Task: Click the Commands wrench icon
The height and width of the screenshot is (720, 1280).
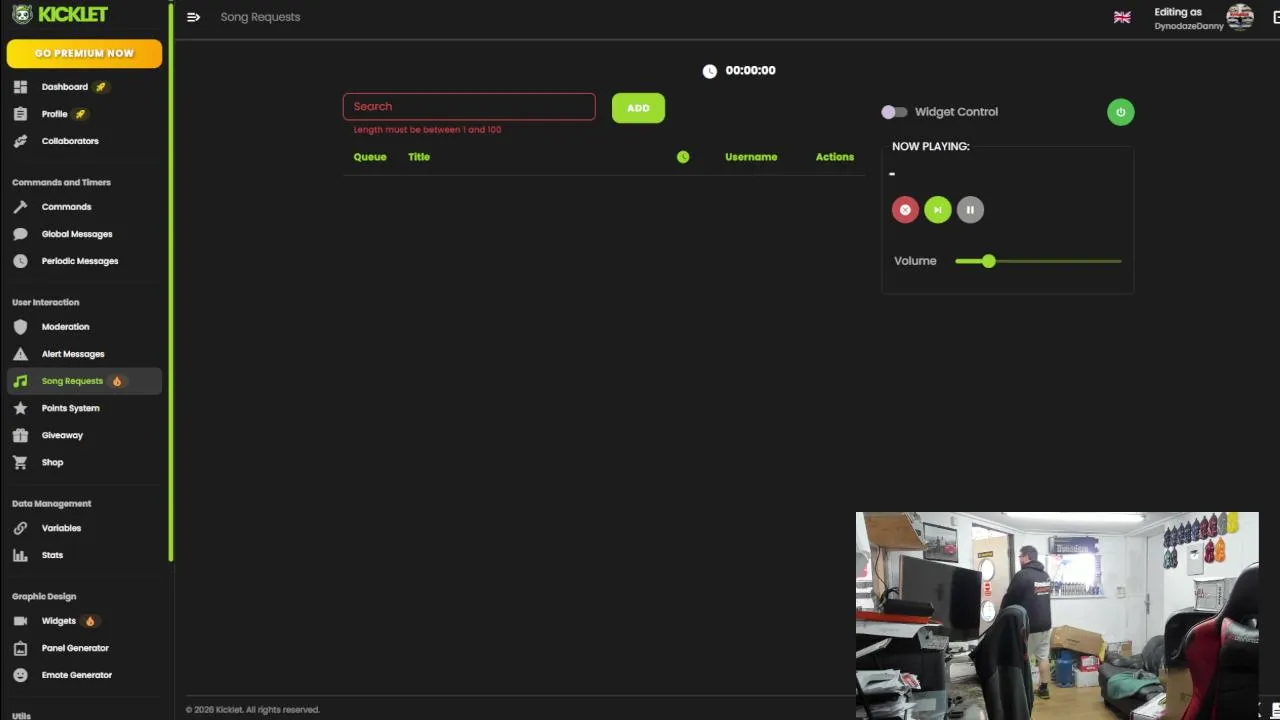Action: pos(20,207)
